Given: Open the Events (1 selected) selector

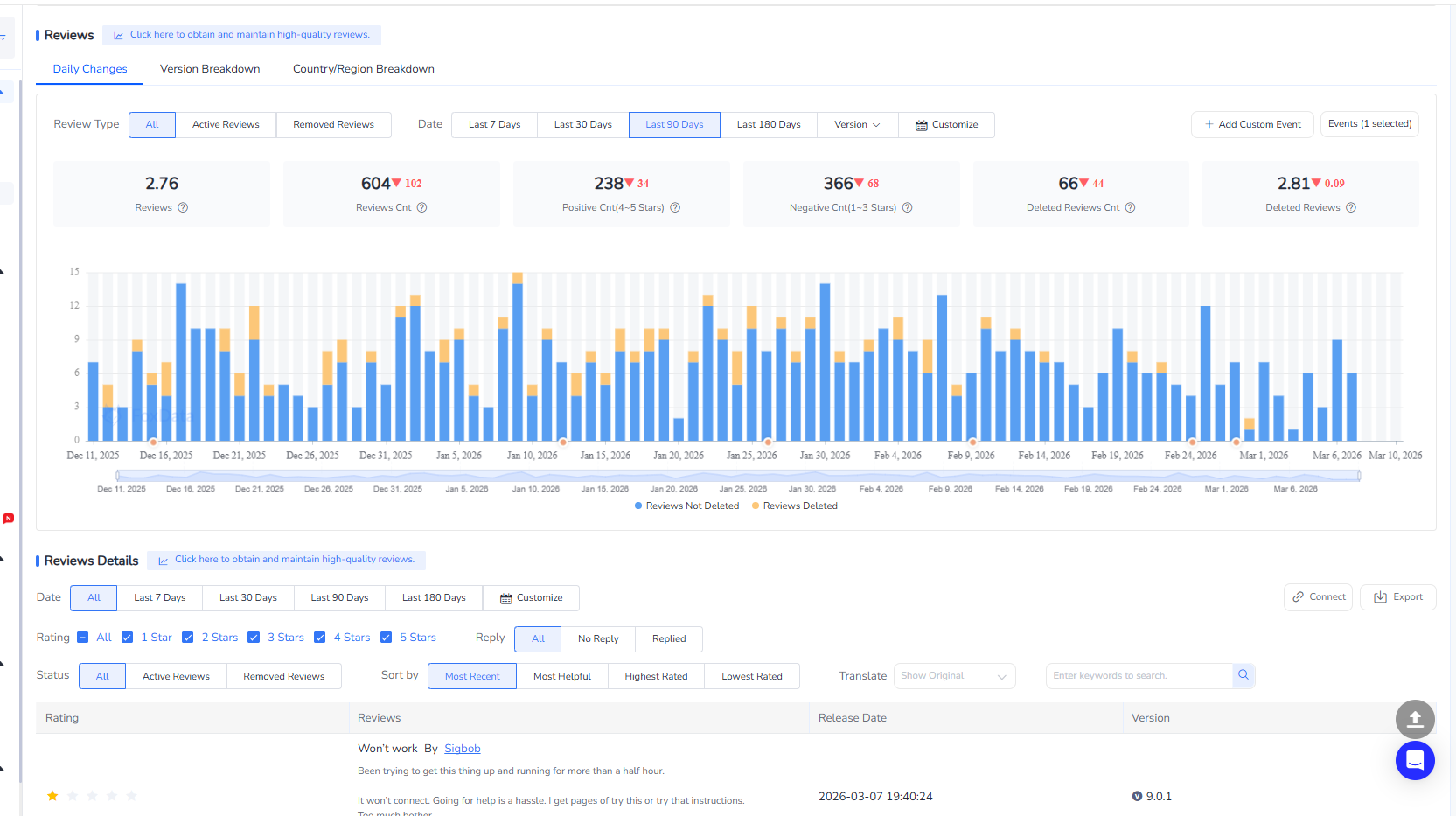Looking at the screenshot, I should [1369, 124].
